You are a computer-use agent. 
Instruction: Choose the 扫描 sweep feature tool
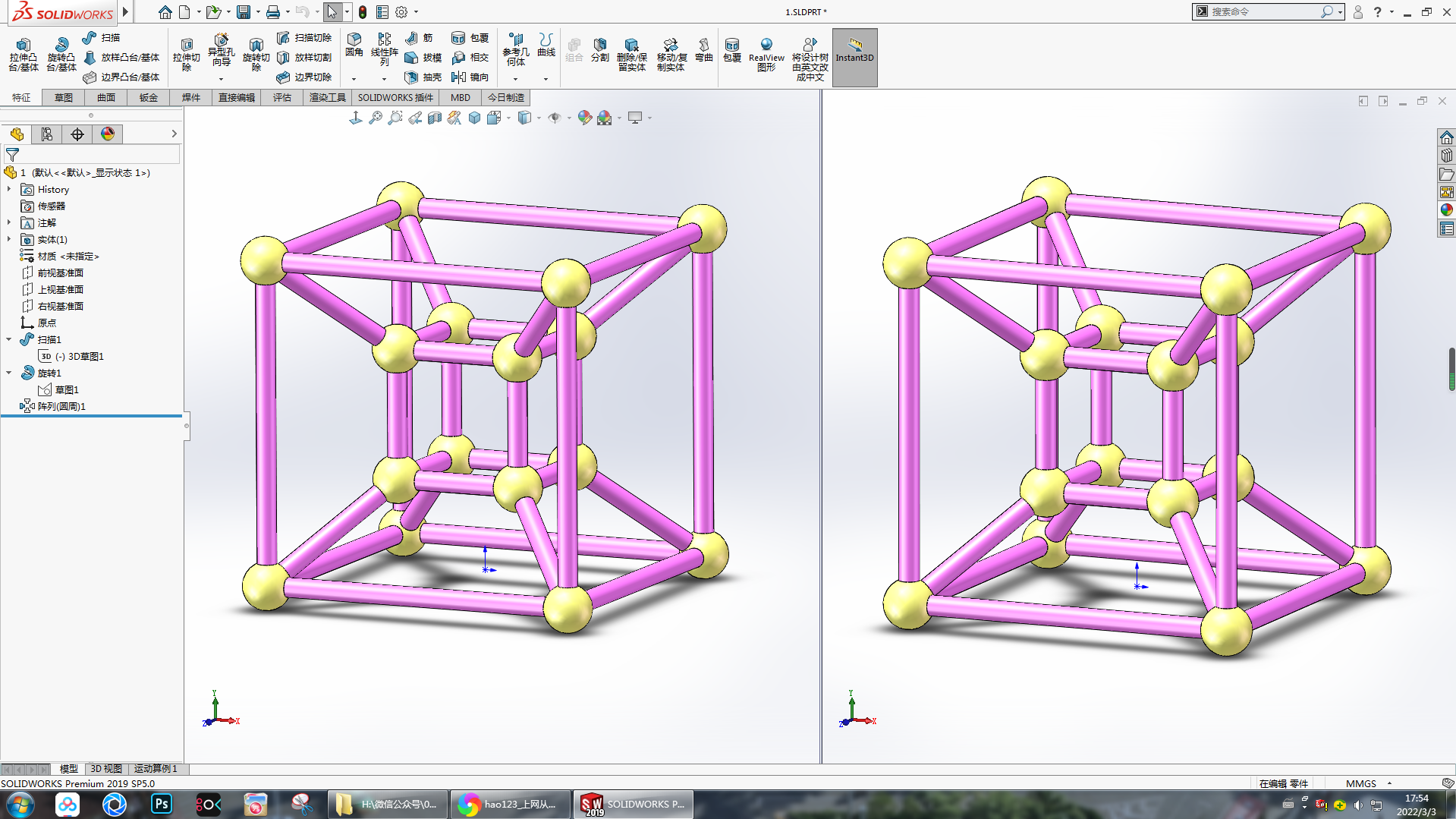click(101, 37)
